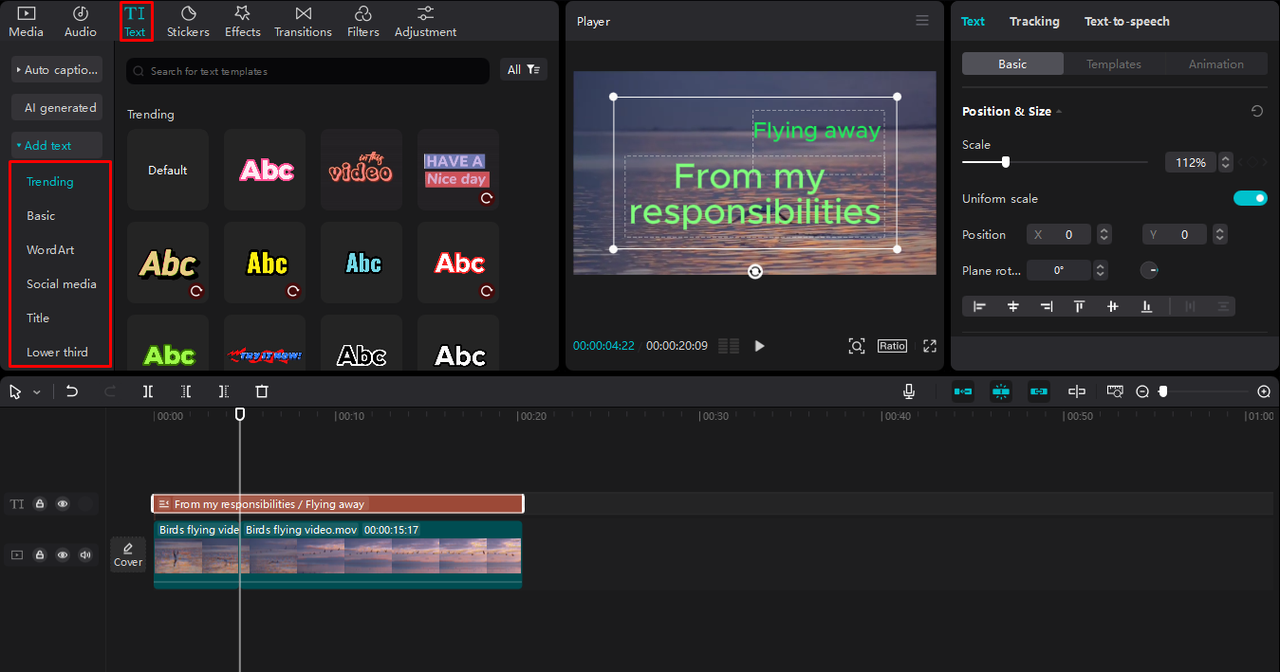Collapse the Position & Size section
The image size is (1280, 672).
click(x=1059, y=112)
